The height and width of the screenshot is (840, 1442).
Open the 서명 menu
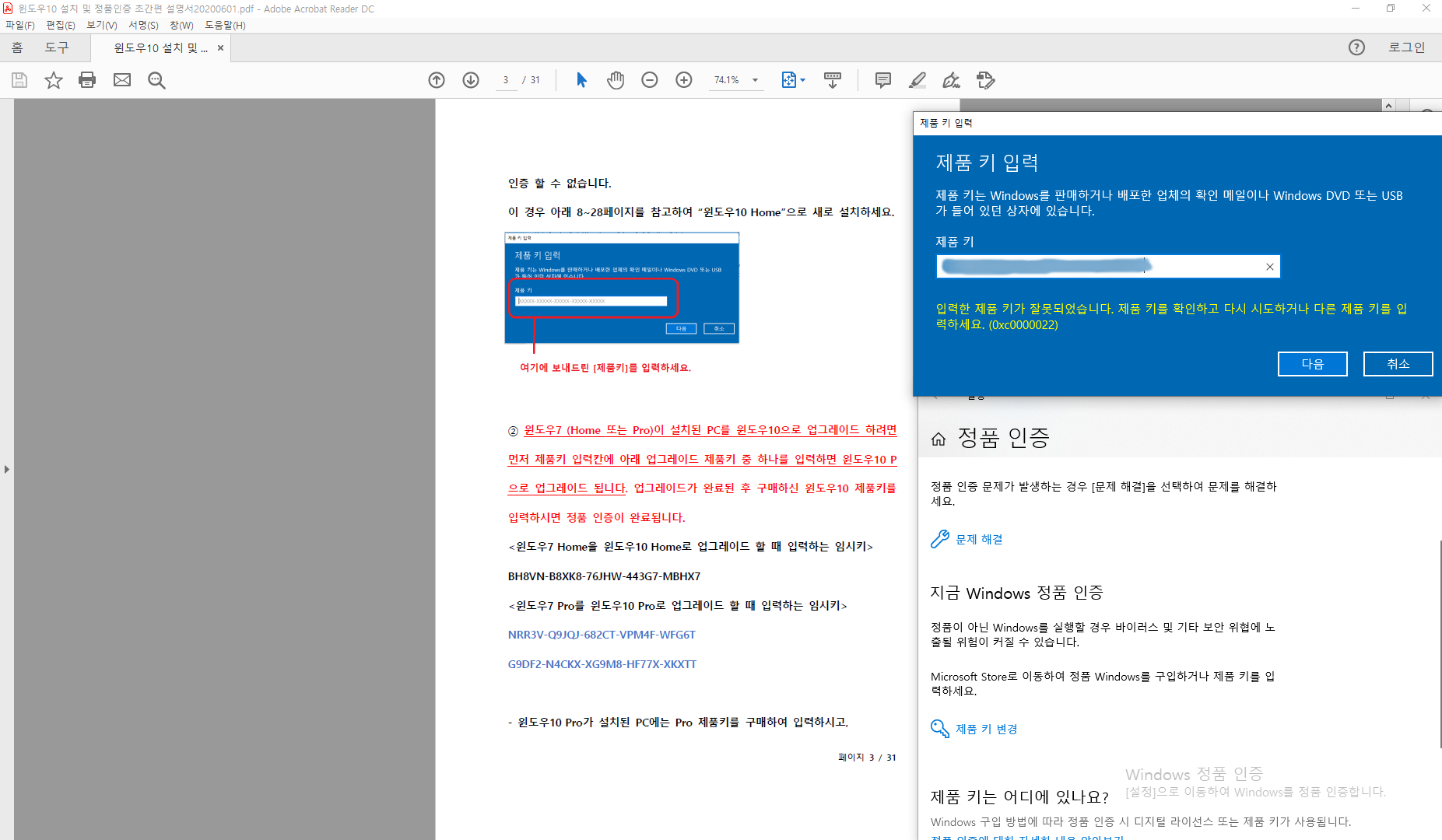click(143, 25)
